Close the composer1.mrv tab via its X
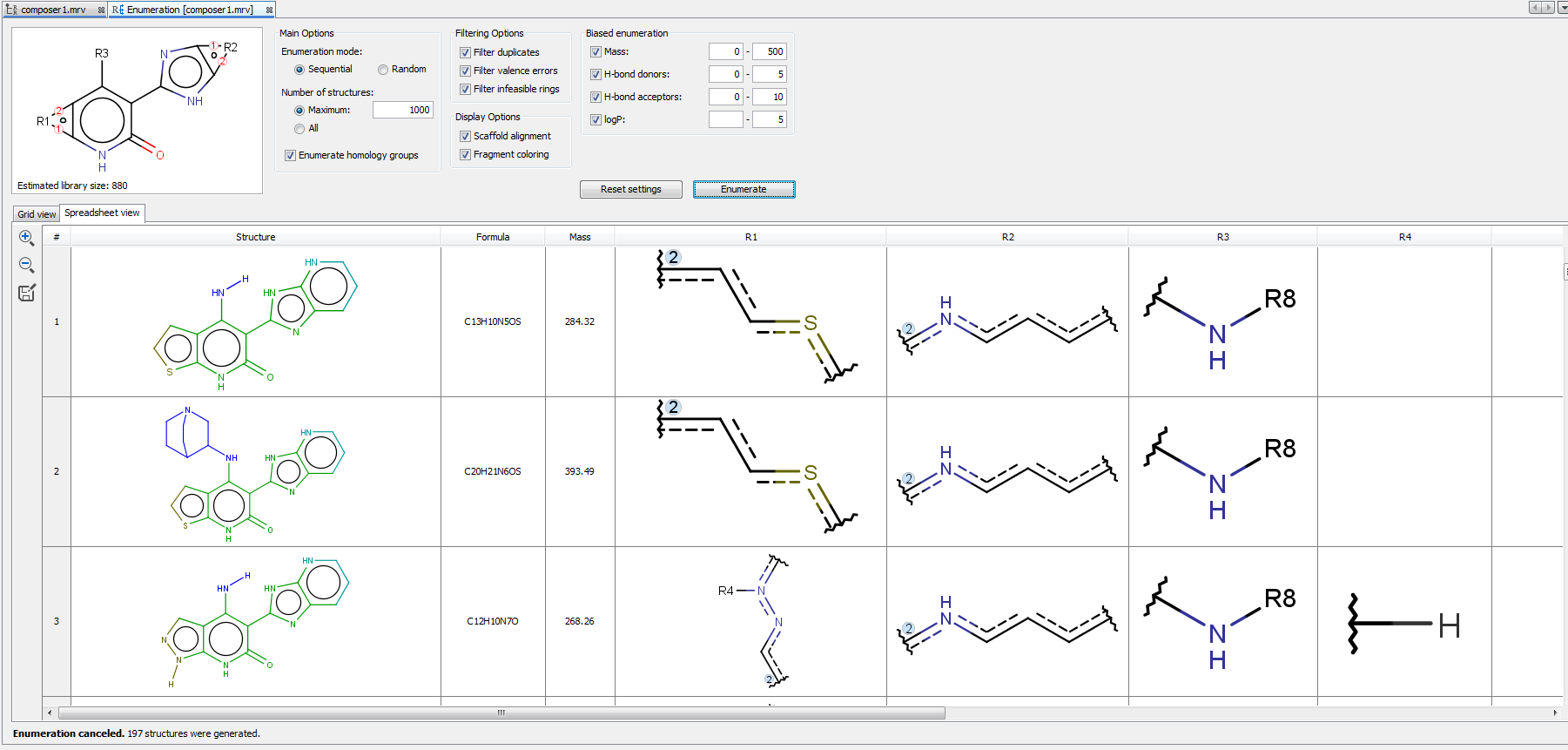1568x750 pixels. pos(101,10)
